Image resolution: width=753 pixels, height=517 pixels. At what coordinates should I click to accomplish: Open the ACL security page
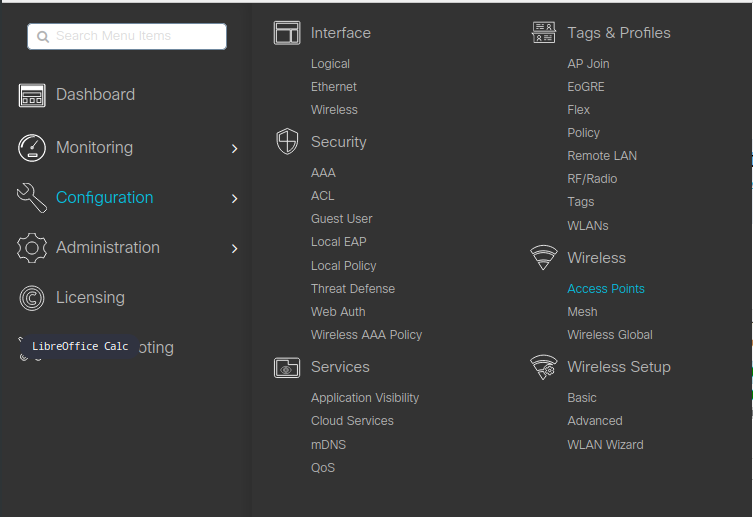click(323, 196)
